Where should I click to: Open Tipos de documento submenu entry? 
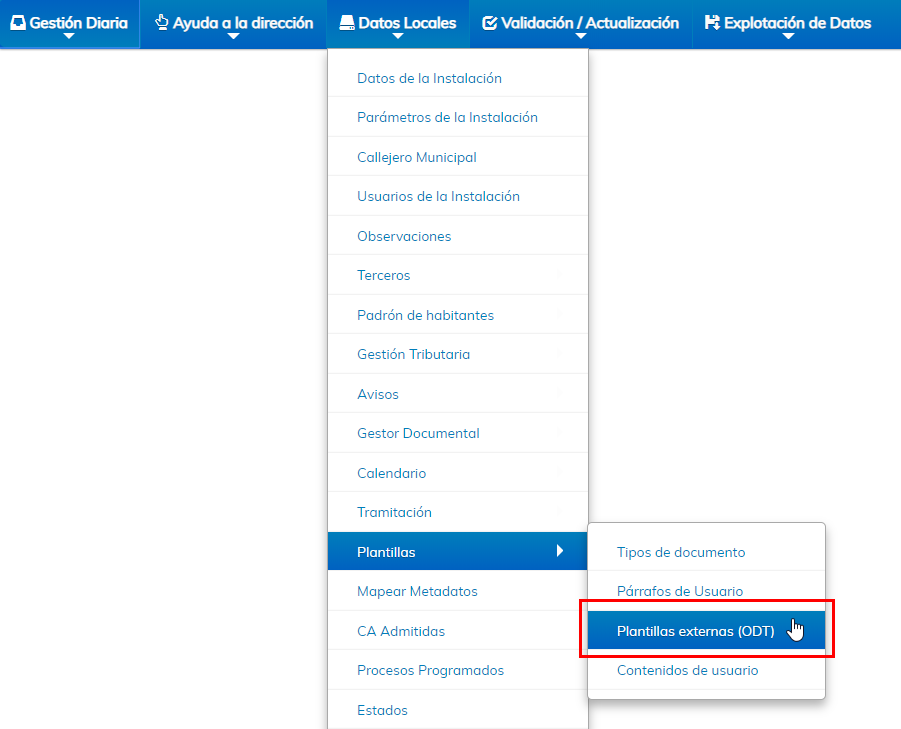tap(680, 552)
